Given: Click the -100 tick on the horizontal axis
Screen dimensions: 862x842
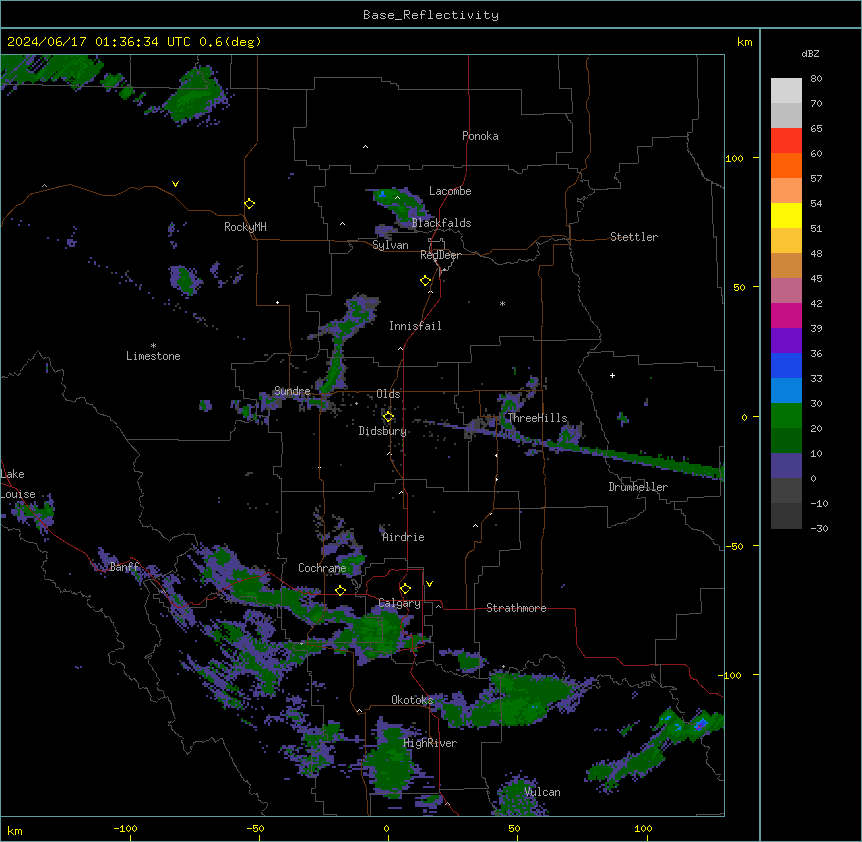Looking at the screenshot, I should 125,828.
